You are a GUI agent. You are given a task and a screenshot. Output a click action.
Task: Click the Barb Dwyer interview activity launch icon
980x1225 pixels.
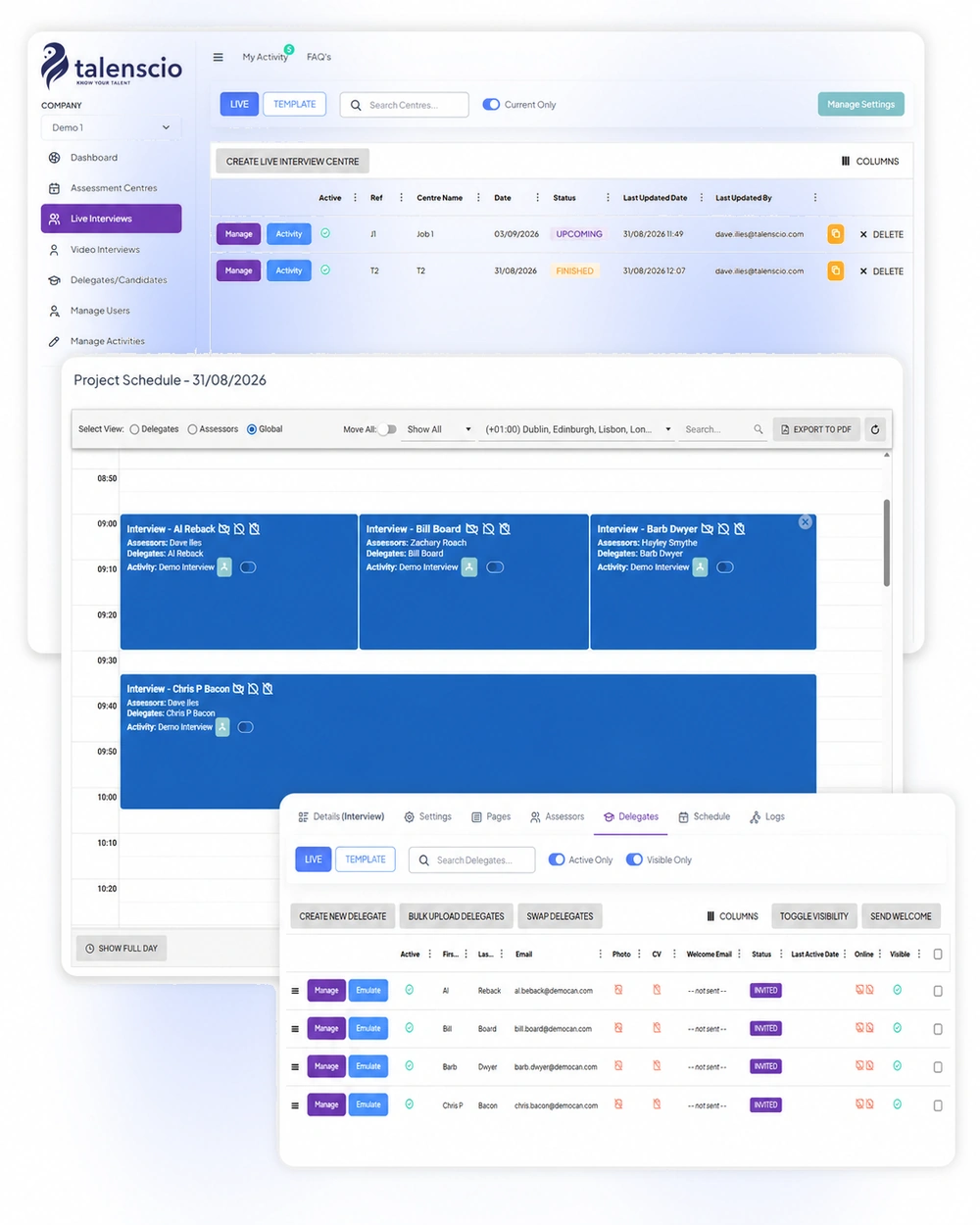(x=701, y=567)
